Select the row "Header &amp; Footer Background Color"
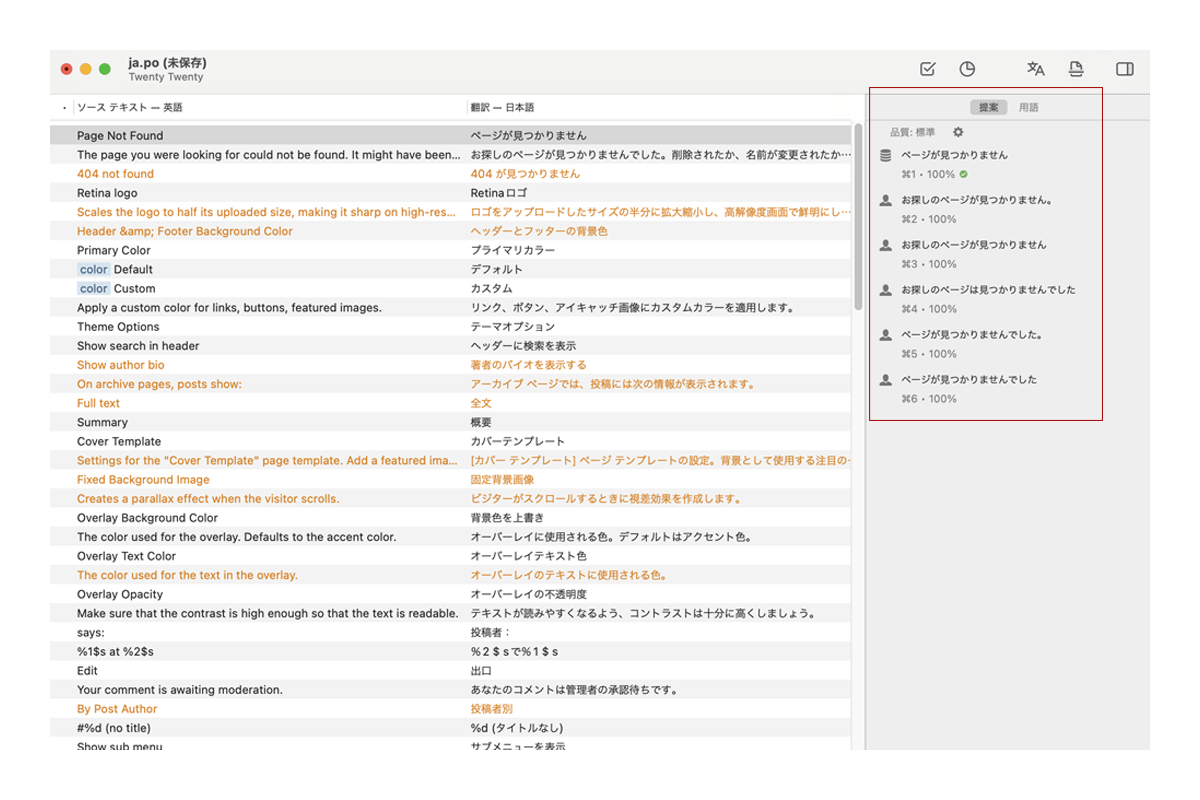Viewport: 1200px width, 800px height. [451, 231]
